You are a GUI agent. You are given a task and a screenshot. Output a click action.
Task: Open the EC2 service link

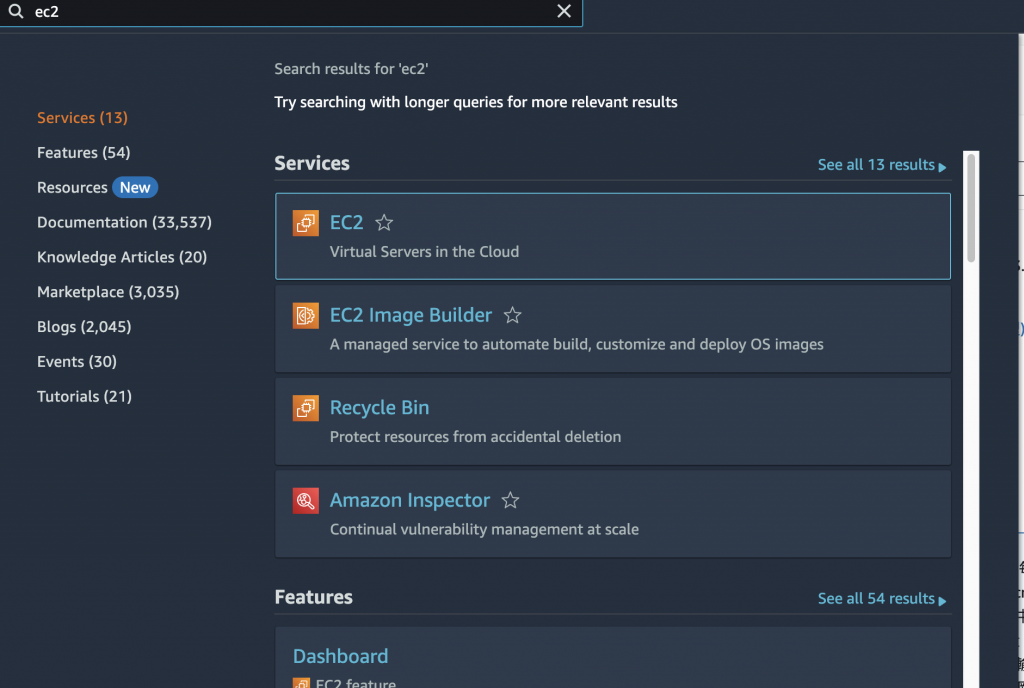[346, 223]
